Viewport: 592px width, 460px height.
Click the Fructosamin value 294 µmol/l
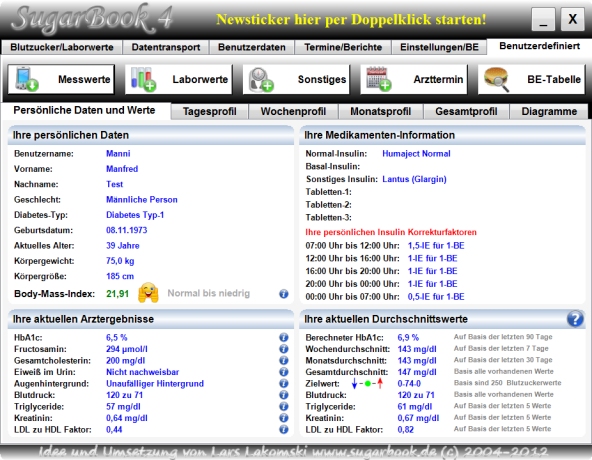point(126,349)
